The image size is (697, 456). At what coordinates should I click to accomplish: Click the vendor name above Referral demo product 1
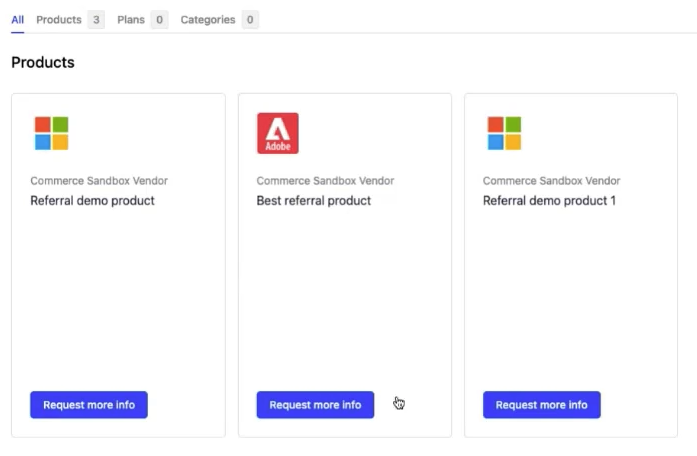(x=551, y=181)
